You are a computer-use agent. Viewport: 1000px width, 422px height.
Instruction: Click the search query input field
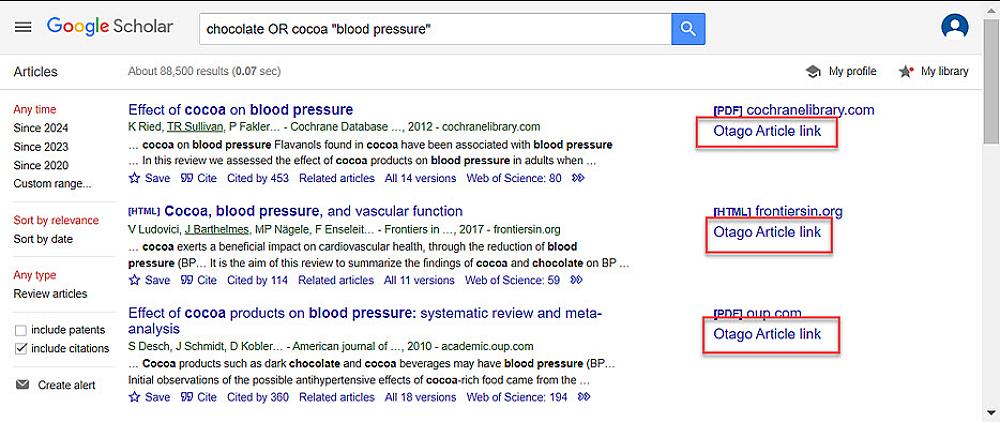coord(435,29)
